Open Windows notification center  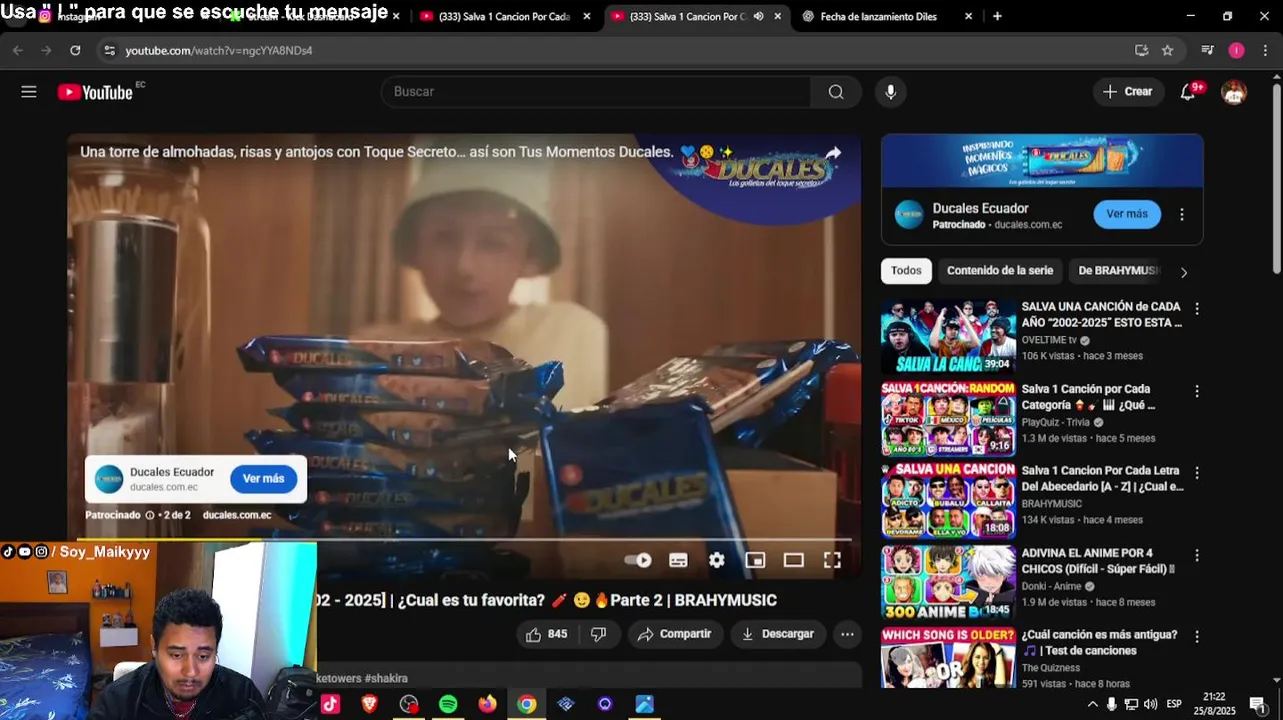point(1258,704)
